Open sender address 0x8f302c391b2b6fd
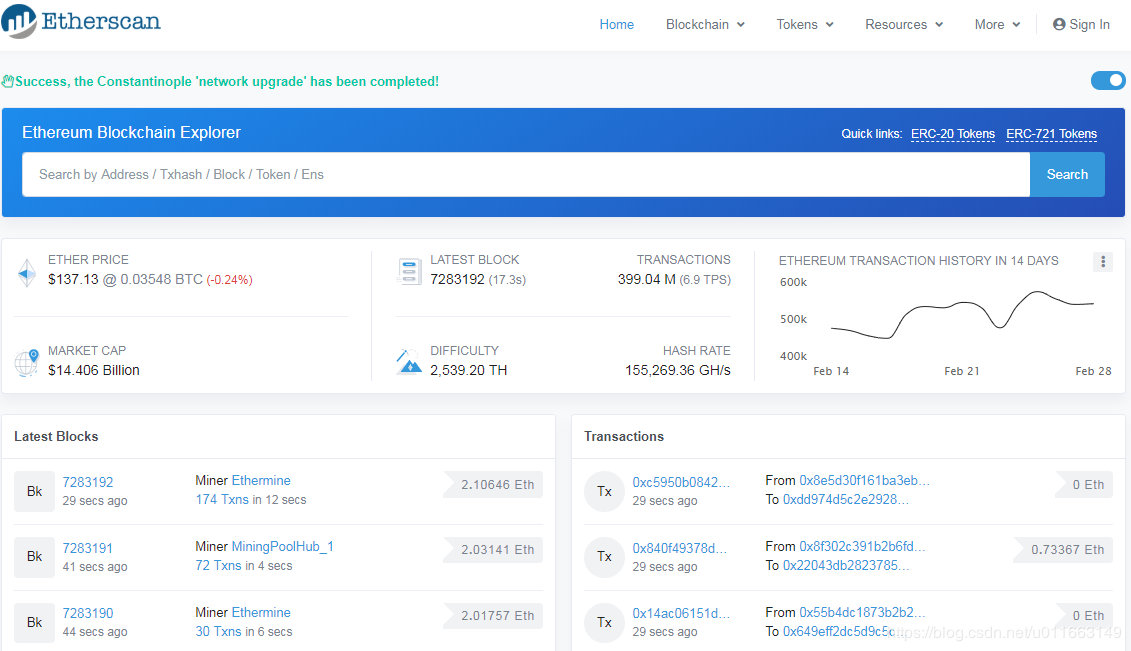This screenshot has width=1131, height=651. pyautogui.click(x=862, y=546)
